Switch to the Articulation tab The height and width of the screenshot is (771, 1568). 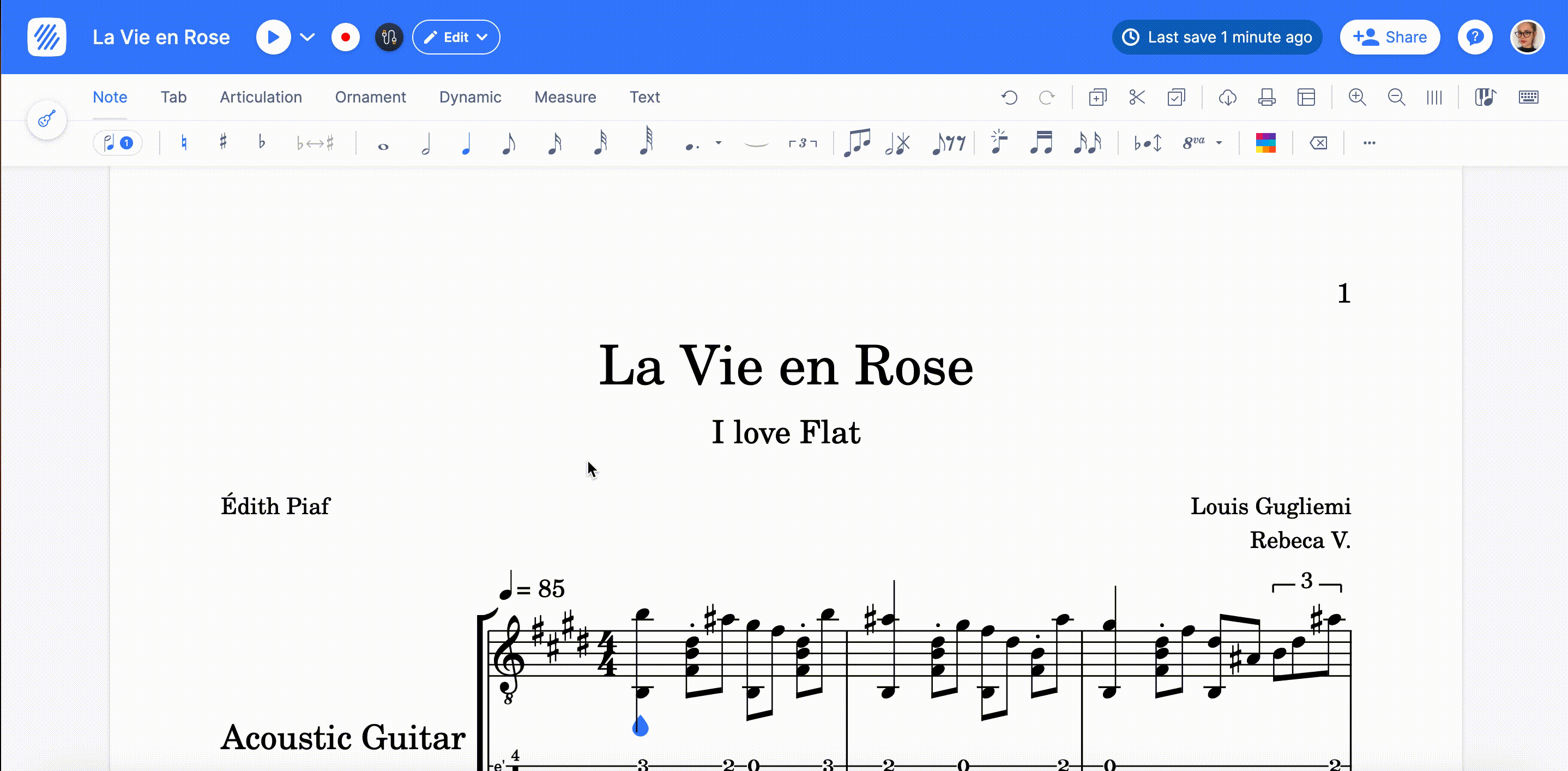(x=261, y=98)
